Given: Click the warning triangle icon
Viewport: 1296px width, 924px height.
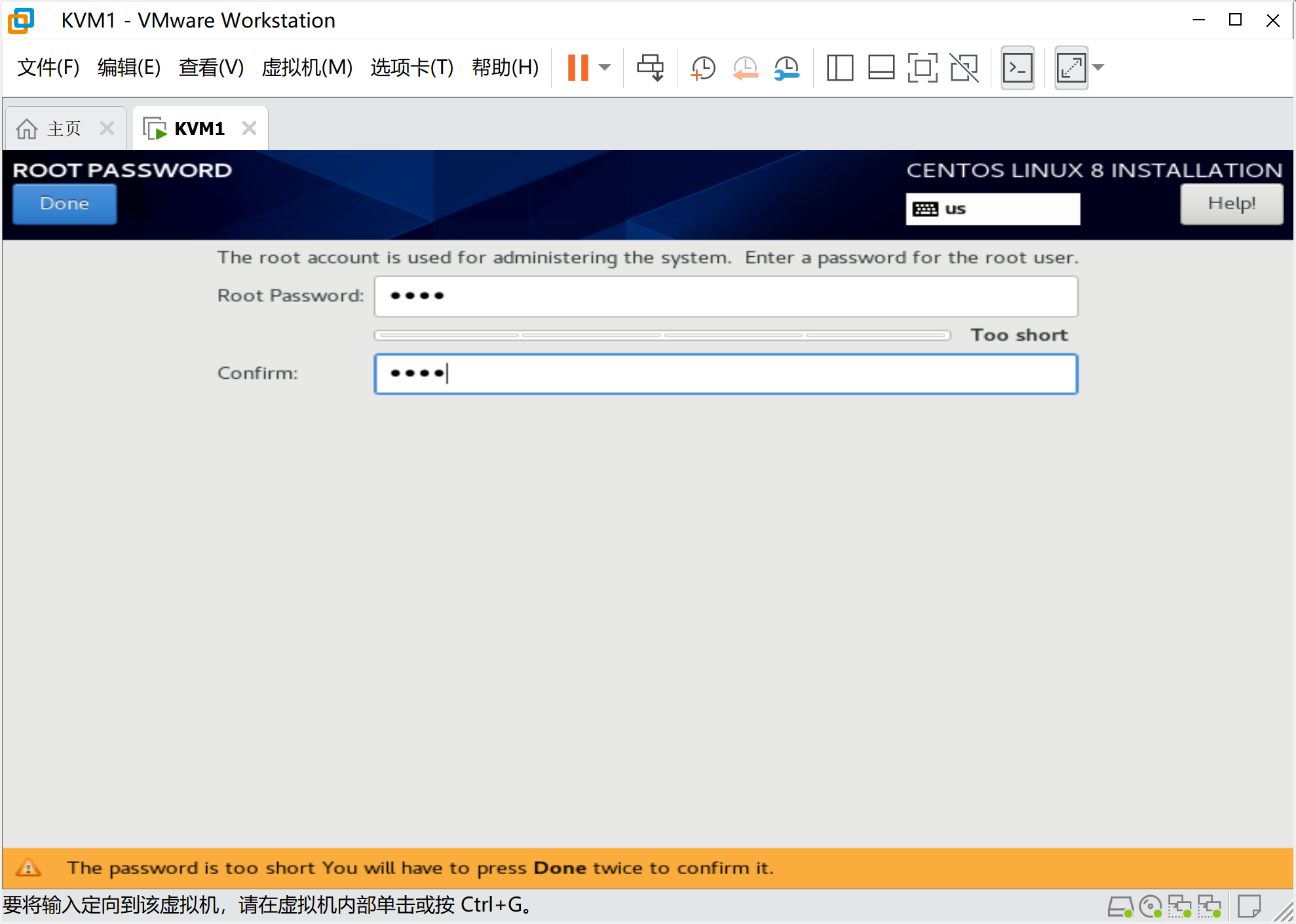Looking at the screenshot, I should (x=28, y=868).
